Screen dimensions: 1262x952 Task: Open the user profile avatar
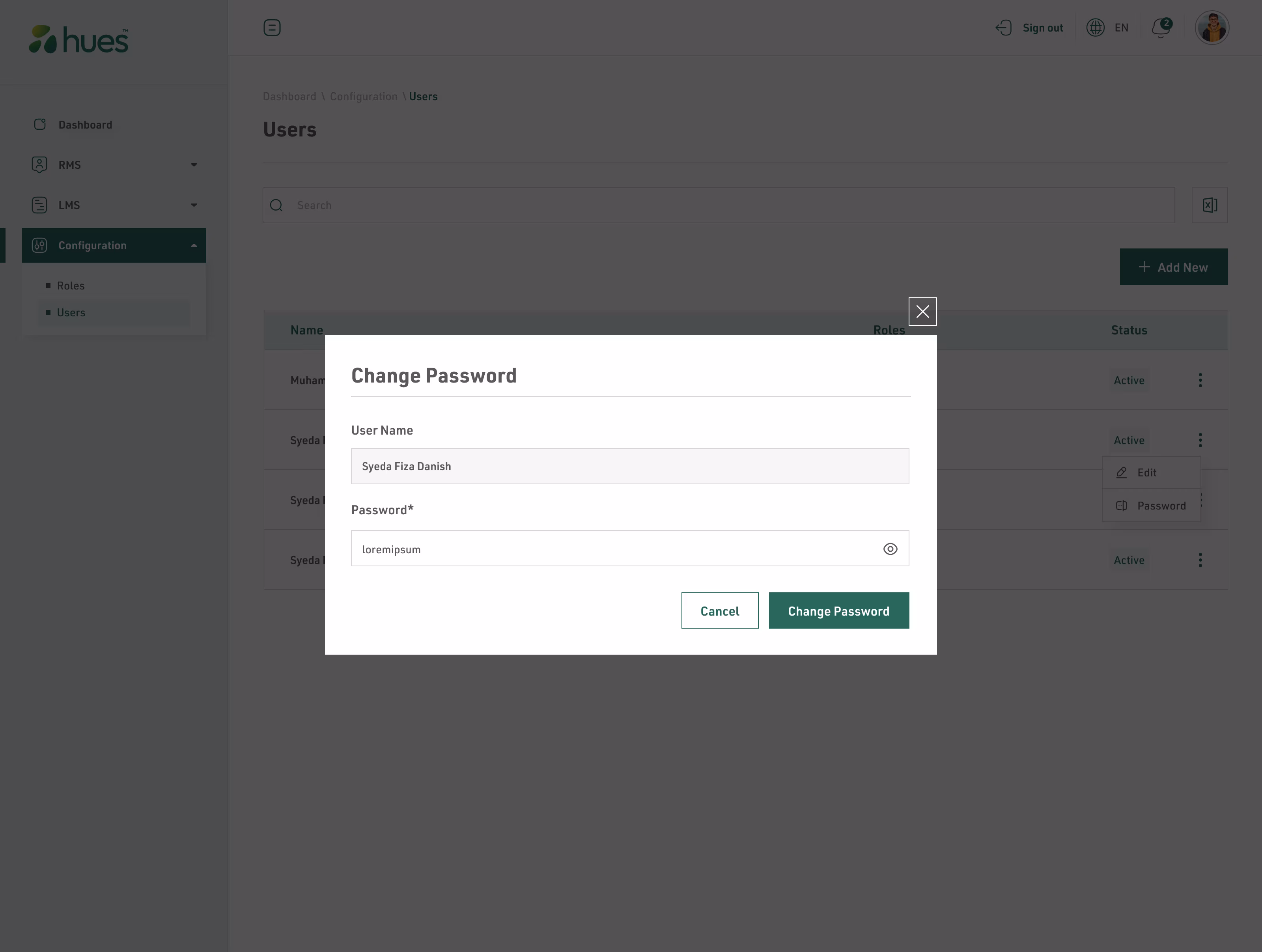click(1212, 27)
